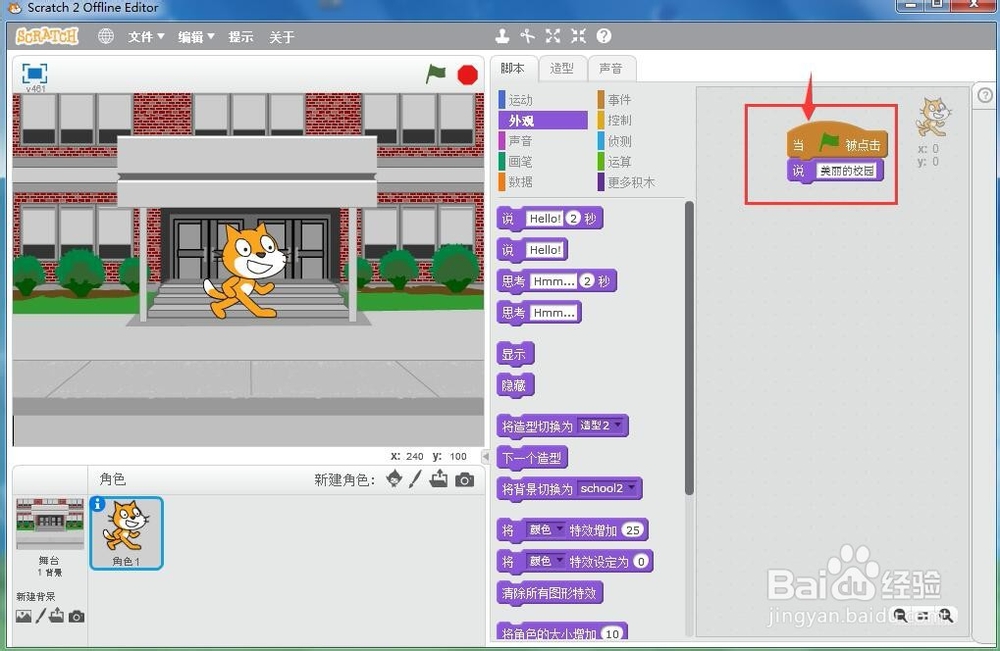This screenshot has height=651, width=1000.
Task: Select the 运算 block category
Action: 641,161
